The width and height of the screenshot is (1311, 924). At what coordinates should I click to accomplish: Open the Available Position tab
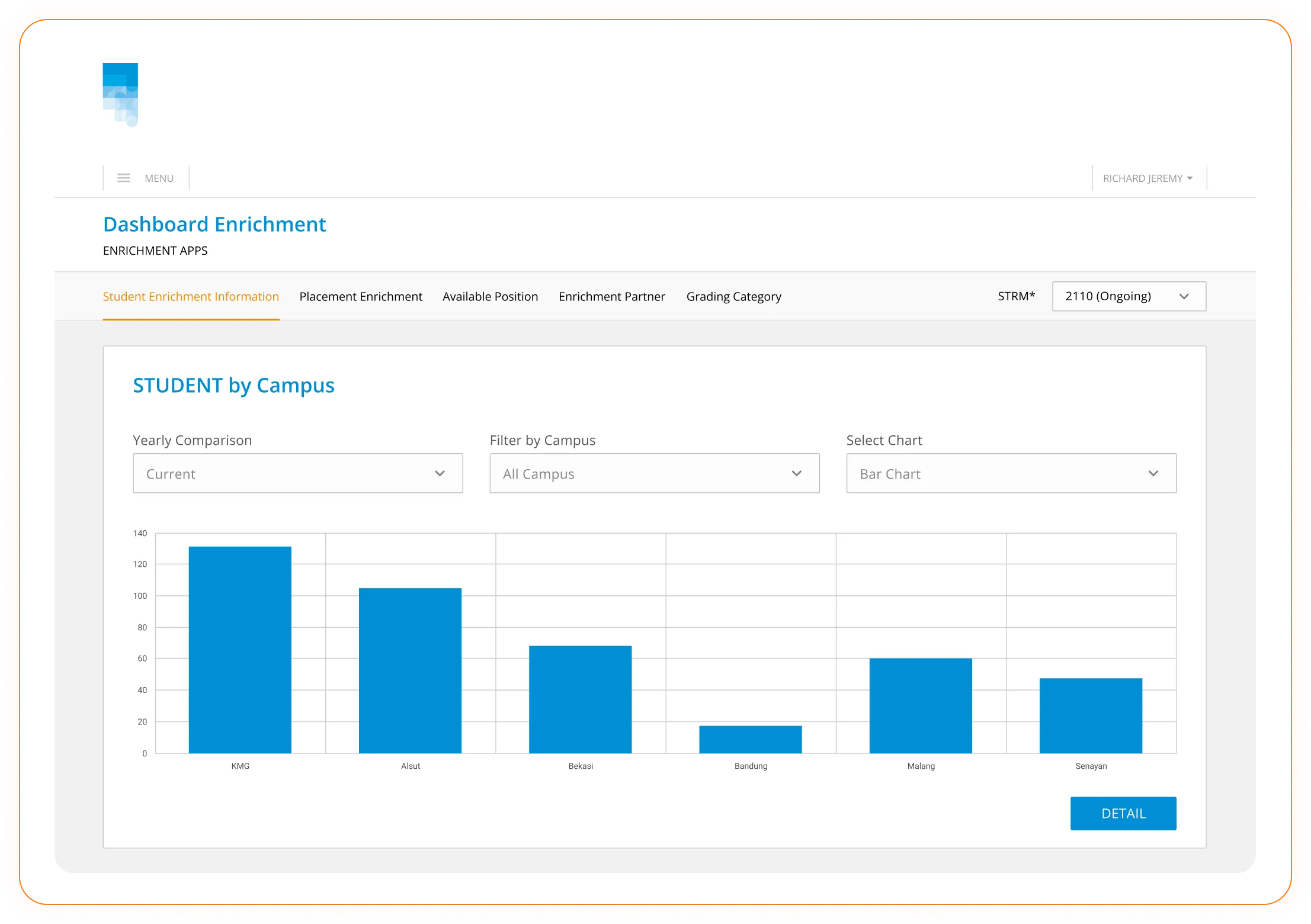[490, 297]
